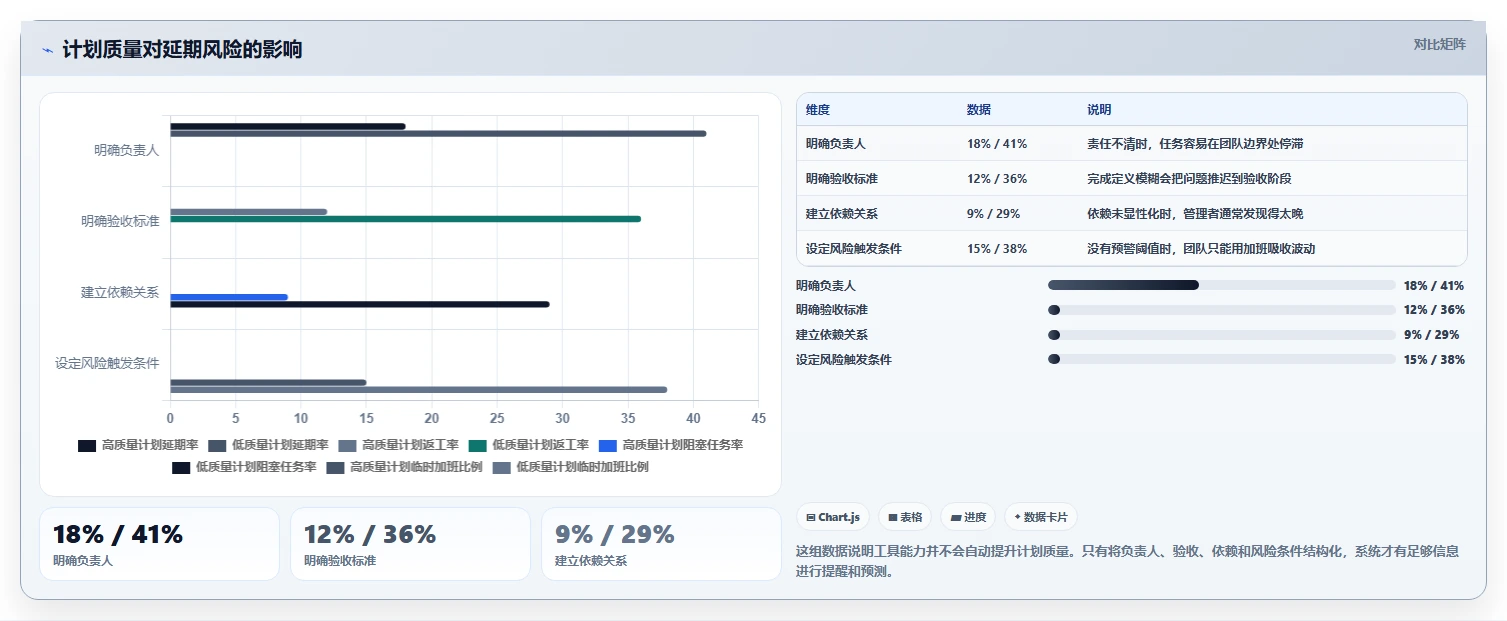
Task: Click the summary paragraph starting 这组数据说明
Action: pos(1127,561)
